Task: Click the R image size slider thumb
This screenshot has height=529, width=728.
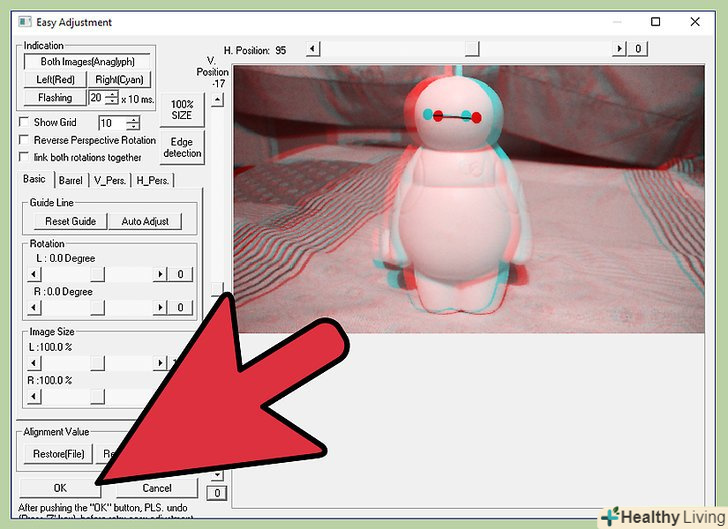Action: click(x=98, y=397)
